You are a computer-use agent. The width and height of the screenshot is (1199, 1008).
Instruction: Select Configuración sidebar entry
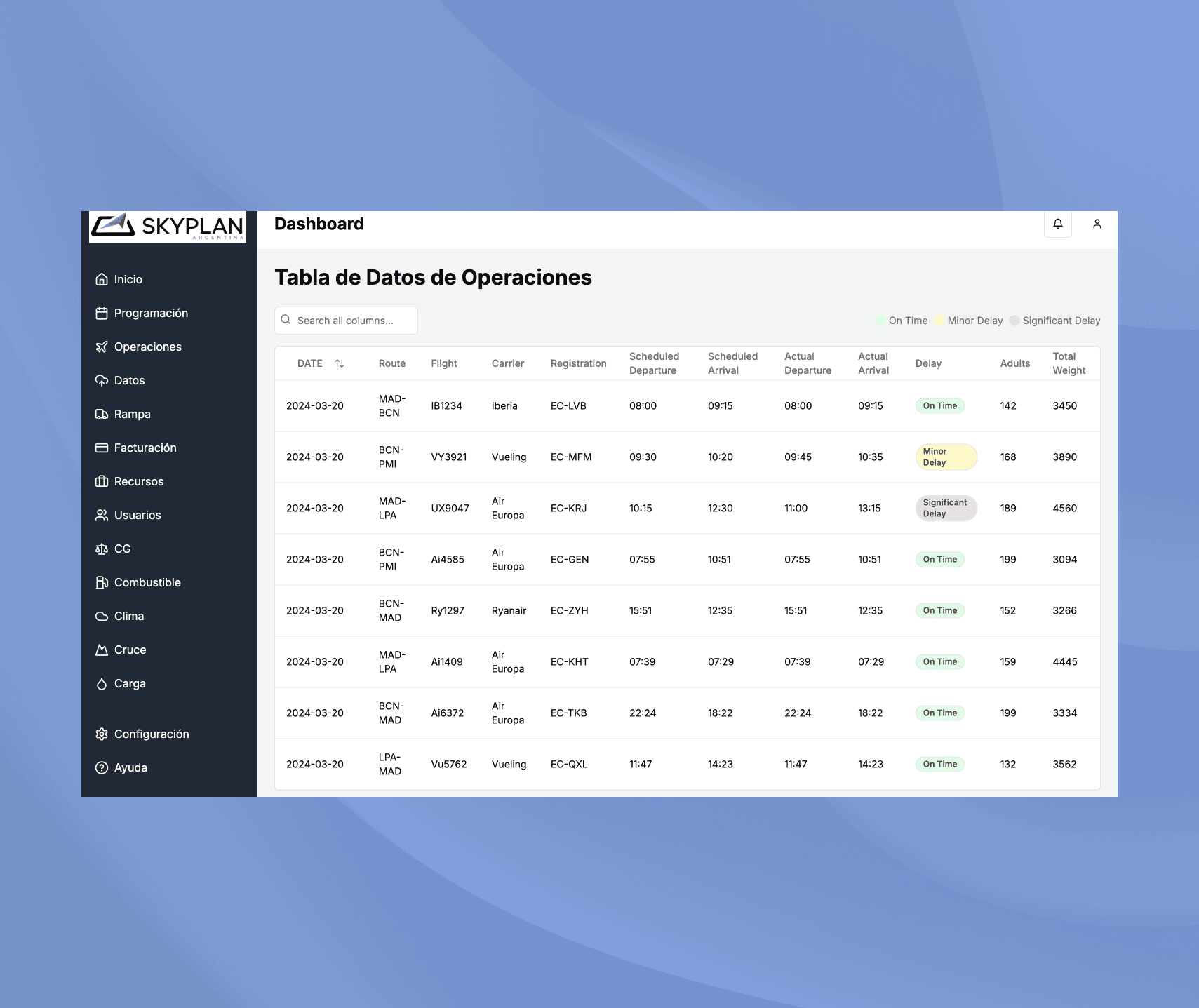(152, 734)
